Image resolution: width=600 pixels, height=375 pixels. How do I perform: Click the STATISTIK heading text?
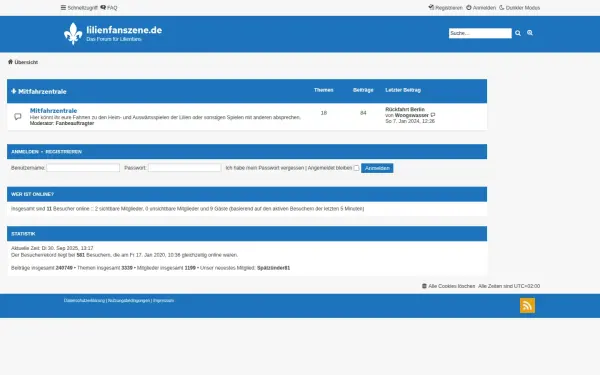pyautogui.click(x=23, y=234)
